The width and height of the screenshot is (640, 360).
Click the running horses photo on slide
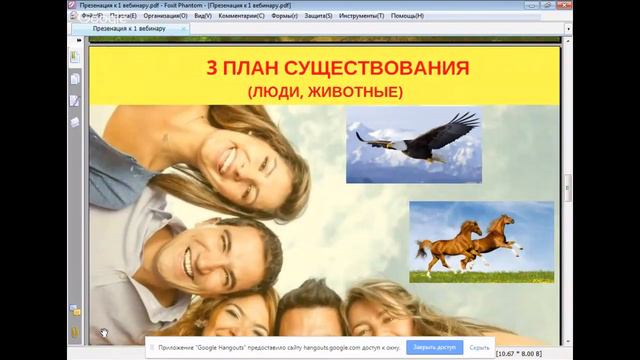click(482, 242)
